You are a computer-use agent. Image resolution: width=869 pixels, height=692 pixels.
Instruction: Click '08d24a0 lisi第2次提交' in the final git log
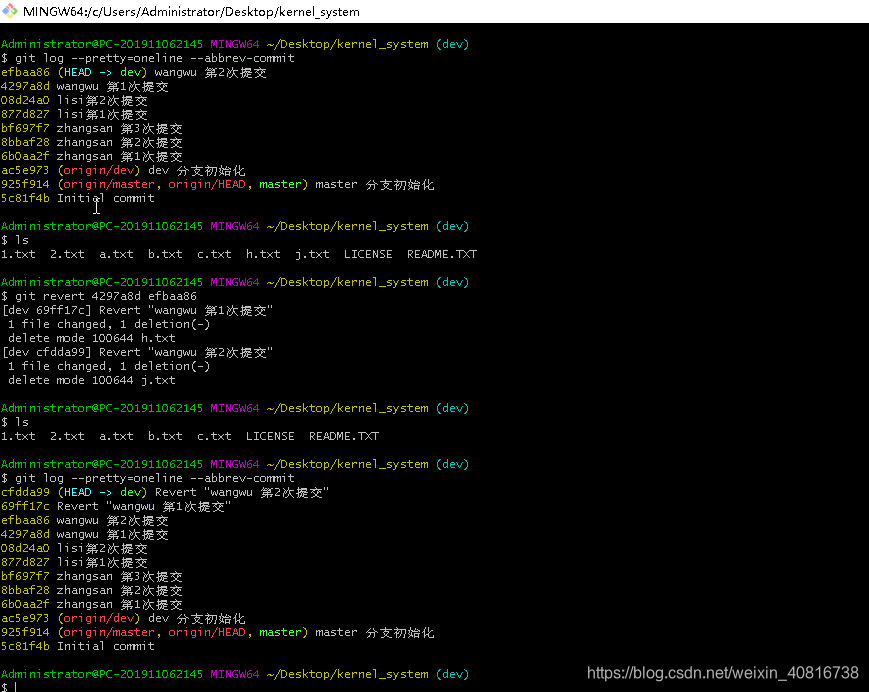[74, 549]
